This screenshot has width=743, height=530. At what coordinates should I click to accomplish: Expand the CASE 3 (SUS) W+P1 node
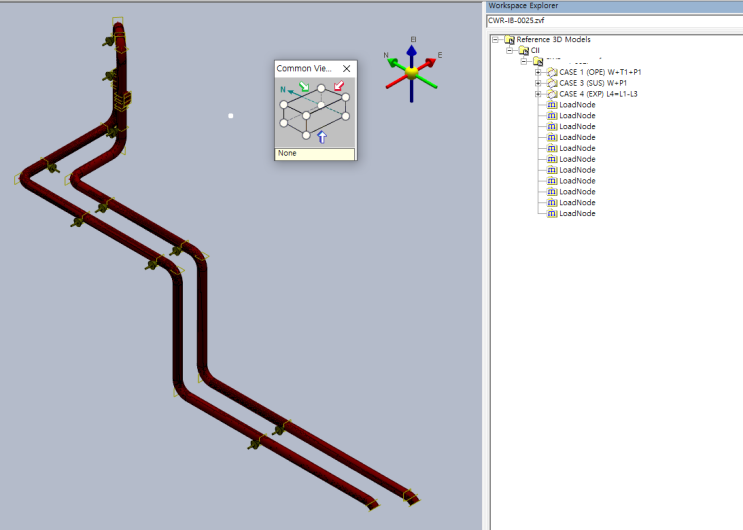click(x=538, y=83)
